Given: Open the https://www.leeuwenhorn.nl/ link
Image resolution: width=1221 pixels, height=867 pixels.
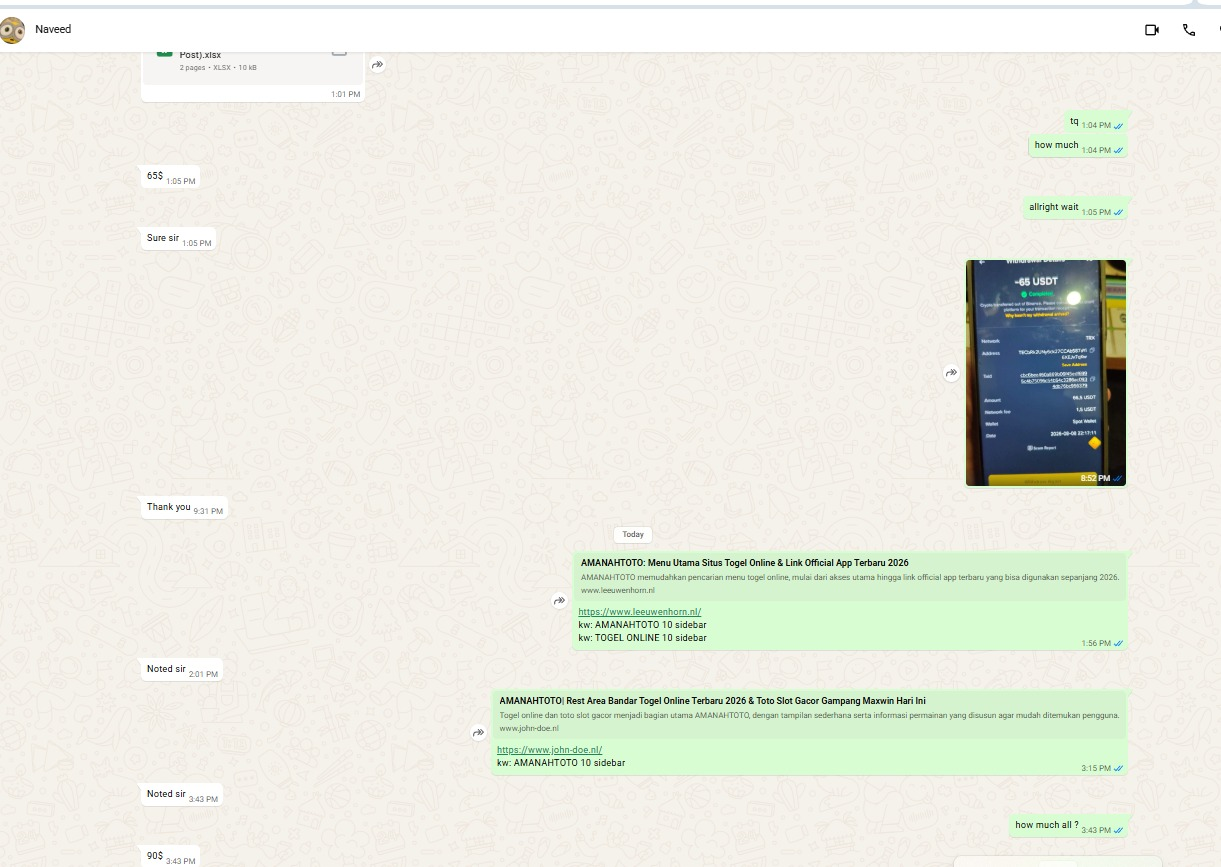Looking at the screenshot, I should coord(640,612).
